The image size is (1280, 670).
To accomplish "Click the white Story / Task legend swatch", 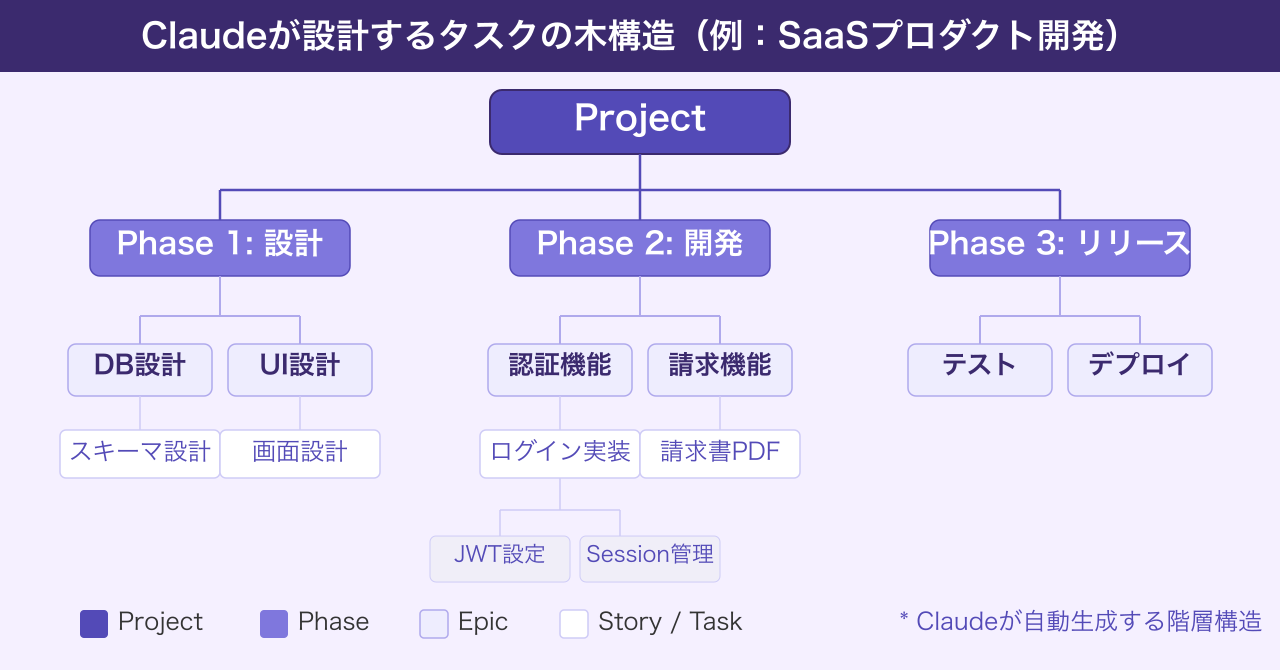I will click(574, 623).
